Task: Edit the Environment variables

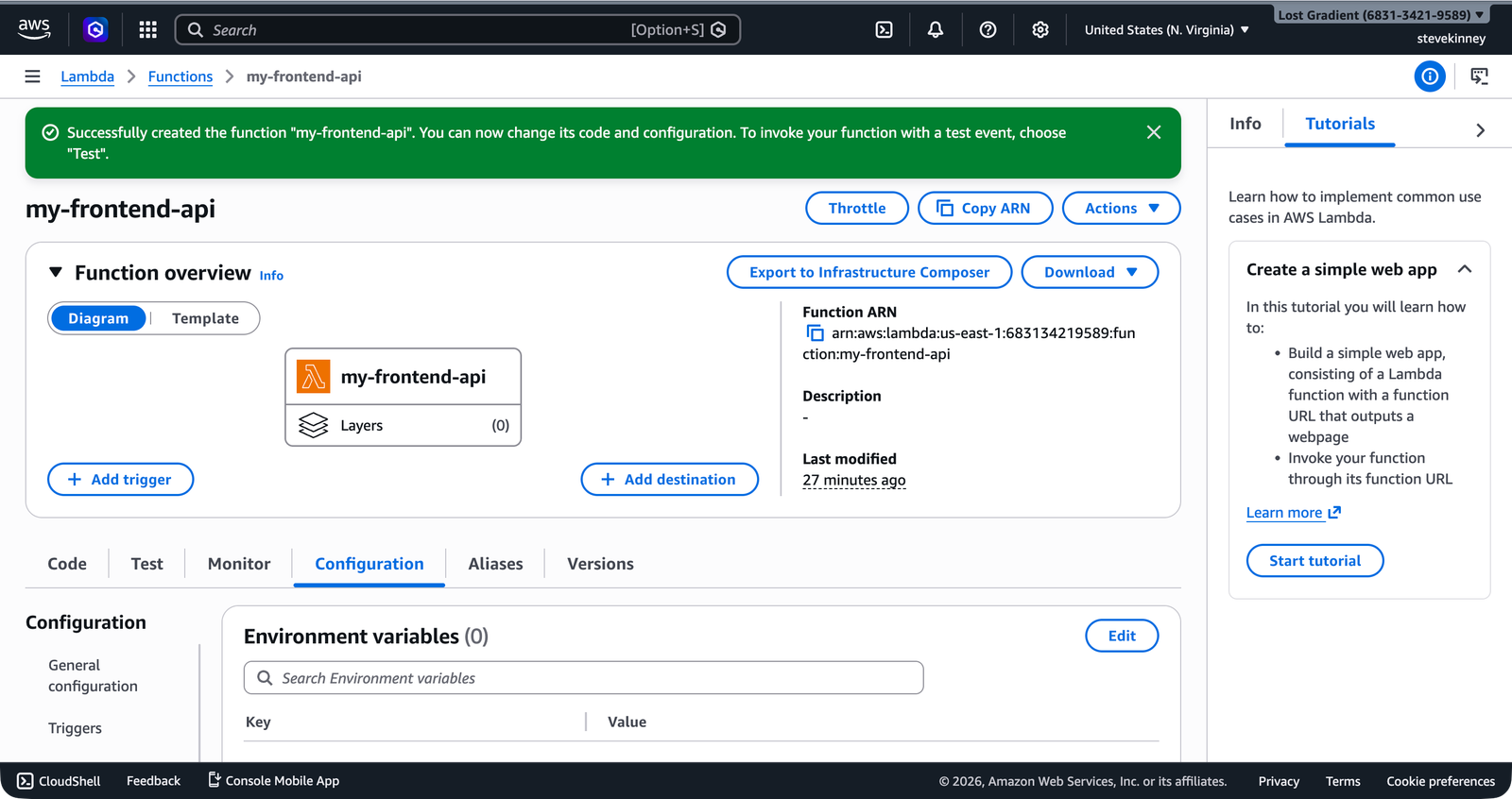Action: click(x=1122, y=636)
